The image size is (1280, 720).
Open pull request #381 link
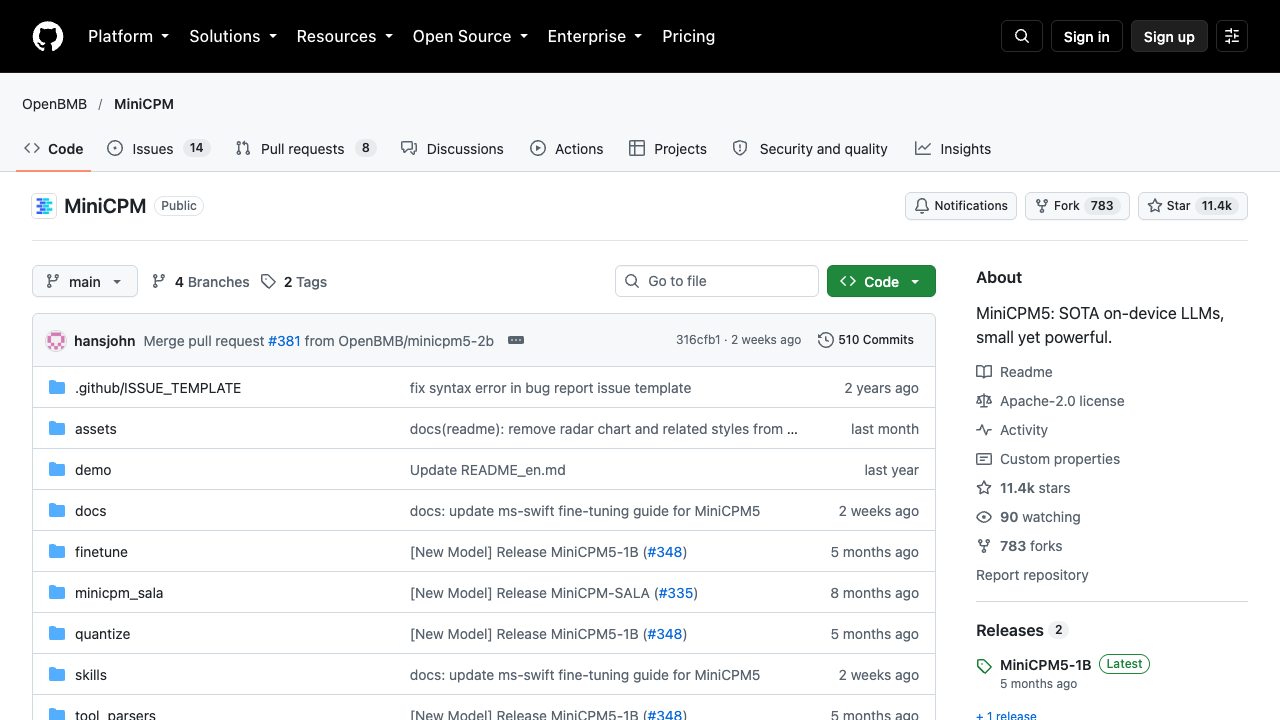284,341
